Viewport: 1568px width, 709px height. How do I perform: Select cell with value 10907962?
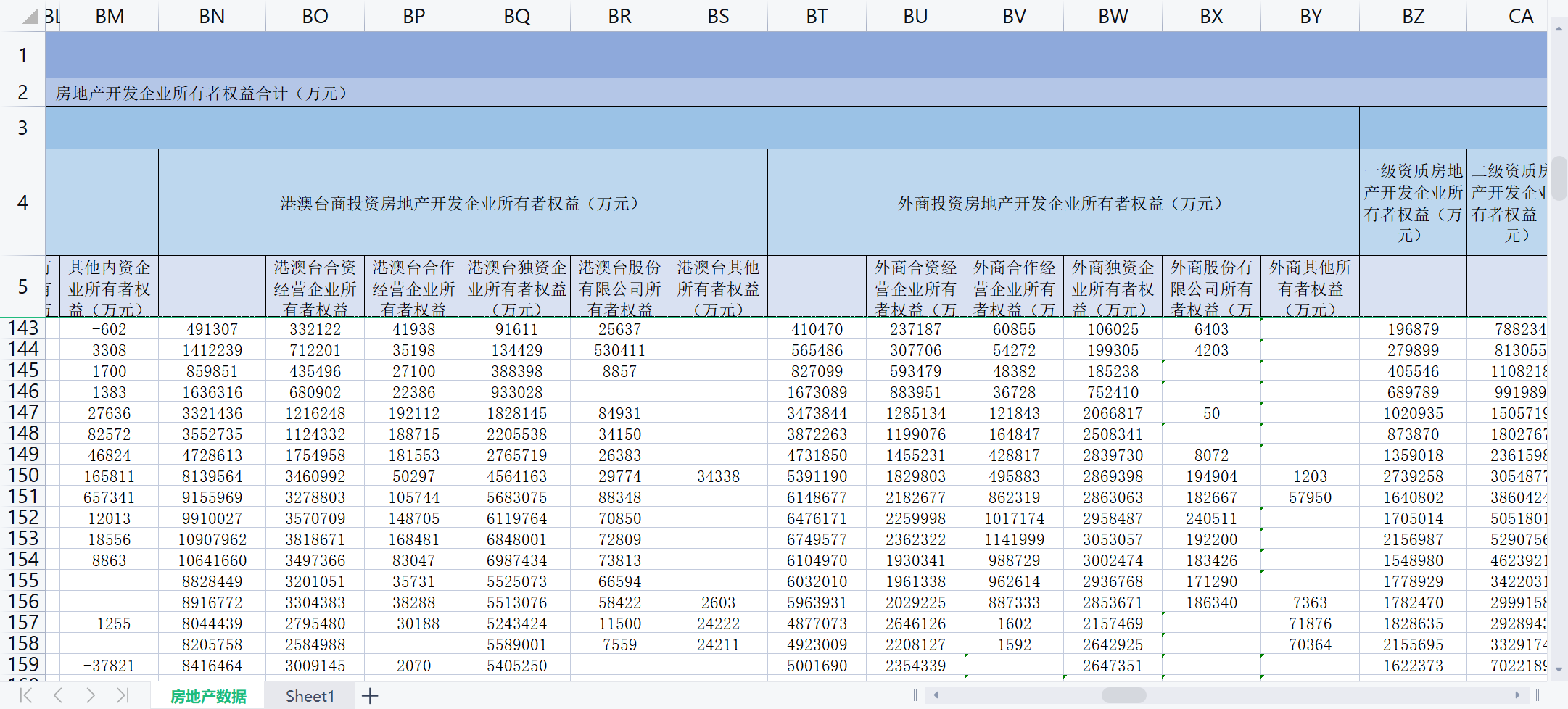tap(212, 539)
